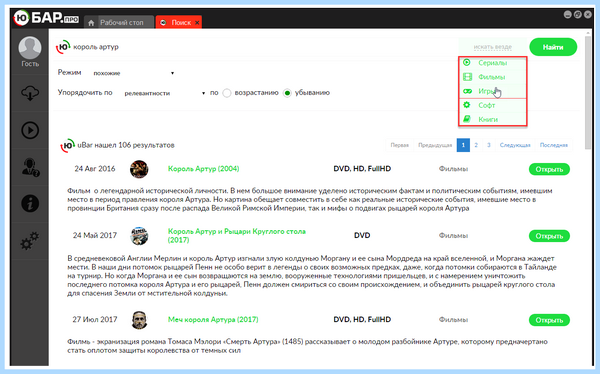Open Король Артур и Рыцари Круглого стола result

point(549,236)
